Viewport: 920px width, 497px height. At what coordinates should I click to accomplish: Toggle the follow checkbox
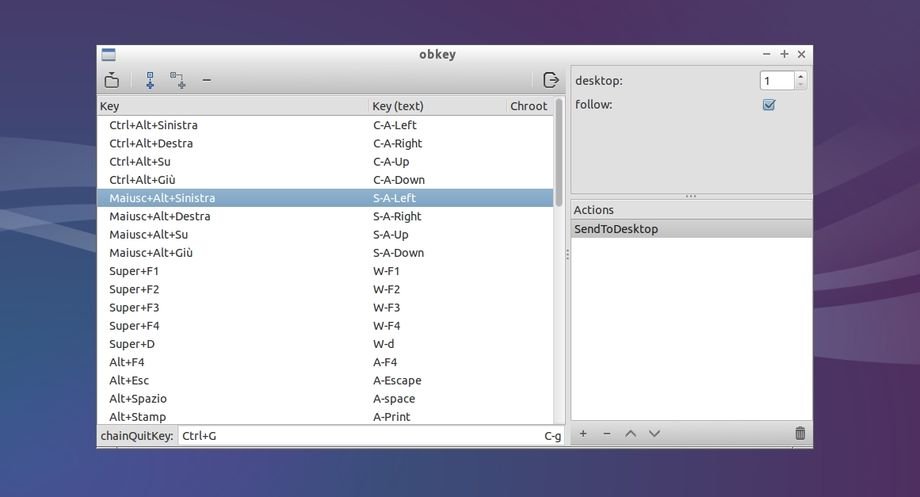pyautogui.click(x=769, y=105)
